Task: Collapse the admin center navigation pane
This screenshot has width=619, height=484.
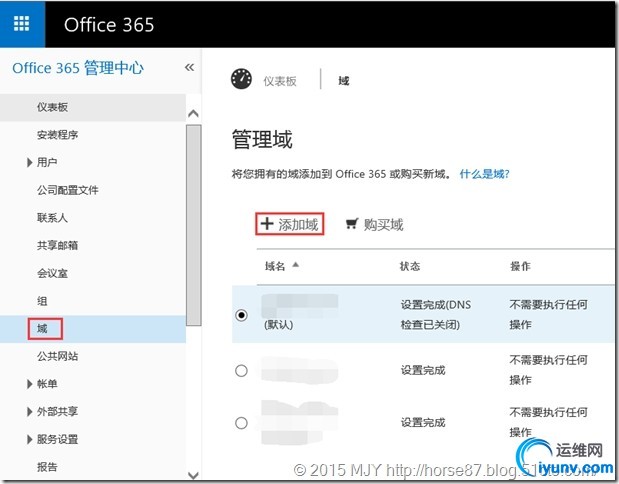Action: pyautogui.click(x=189, y=68)
